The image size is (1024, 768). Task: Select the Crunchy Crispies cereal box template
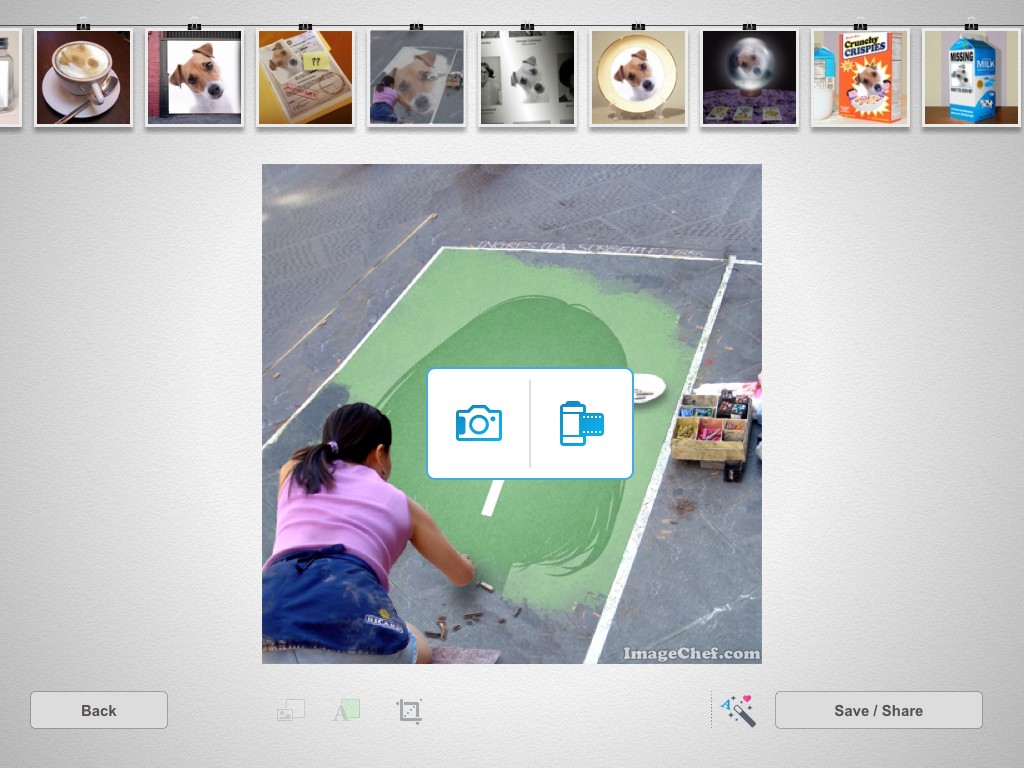tap(860, 77)
